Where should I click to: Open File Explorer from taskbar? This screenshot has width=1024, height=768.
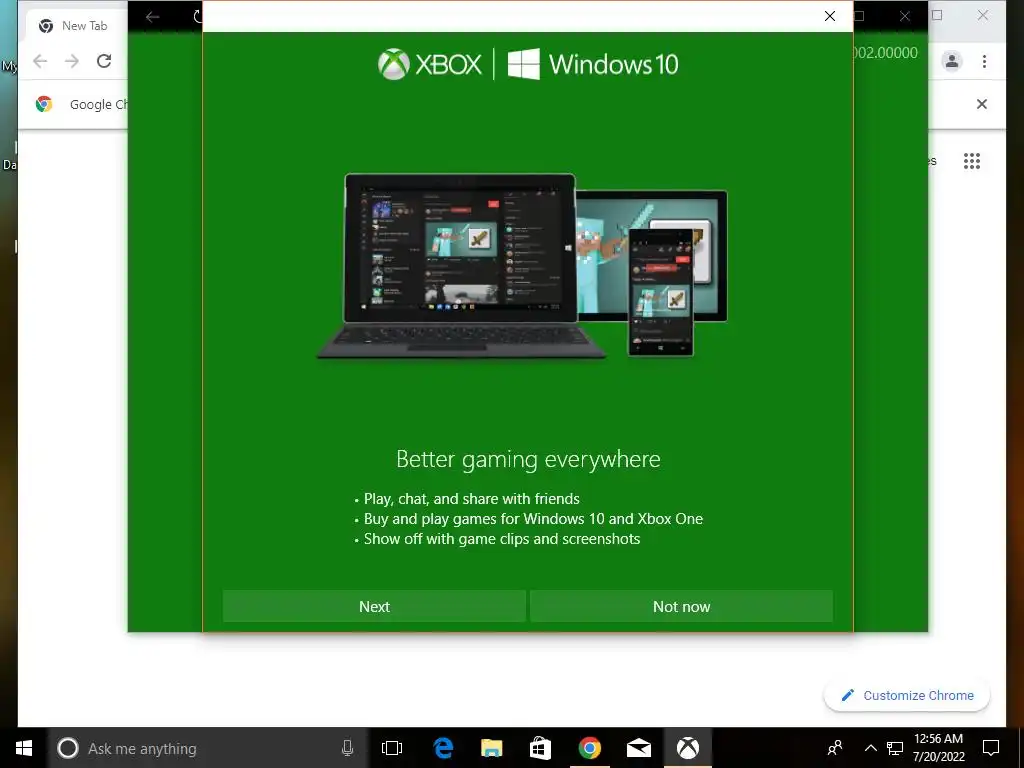point(492,748)
